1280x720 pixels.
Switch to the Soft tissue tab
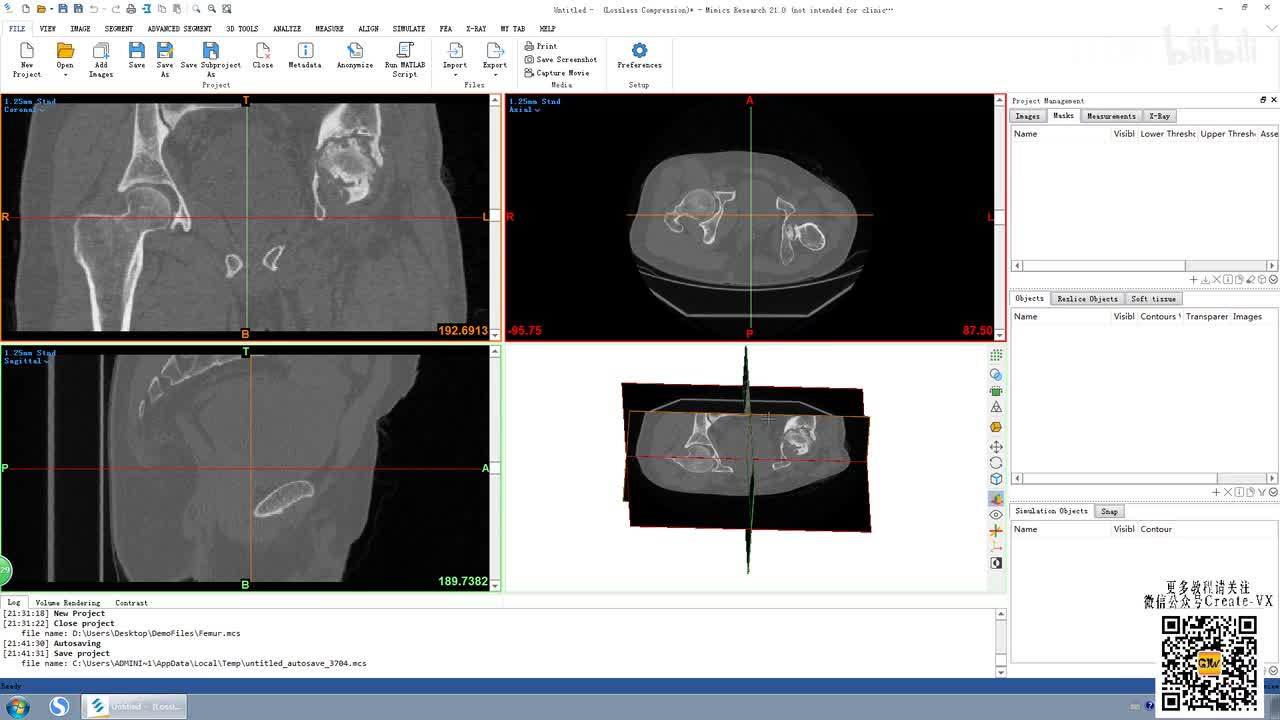click(x=1153, y=299)
